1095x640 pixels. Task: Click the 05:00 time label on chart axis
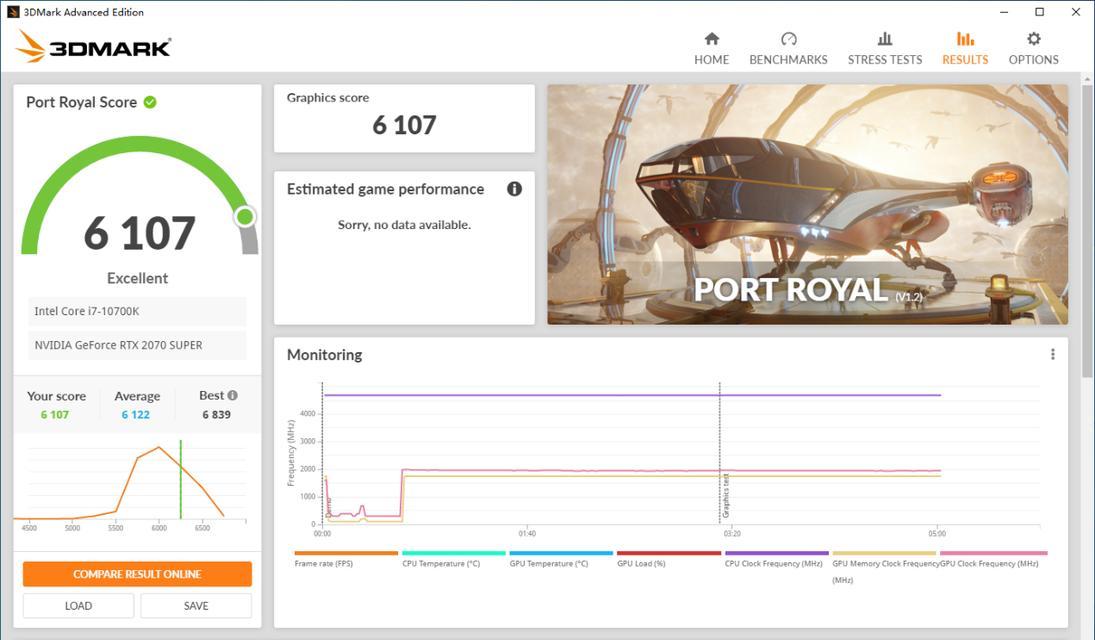point(937,533)
